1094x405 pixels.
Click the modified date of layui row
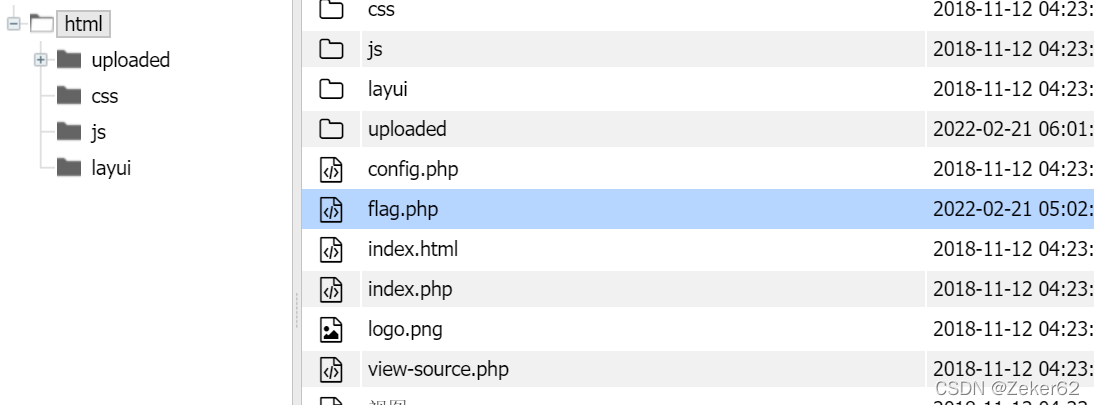tap(1013, 89)
